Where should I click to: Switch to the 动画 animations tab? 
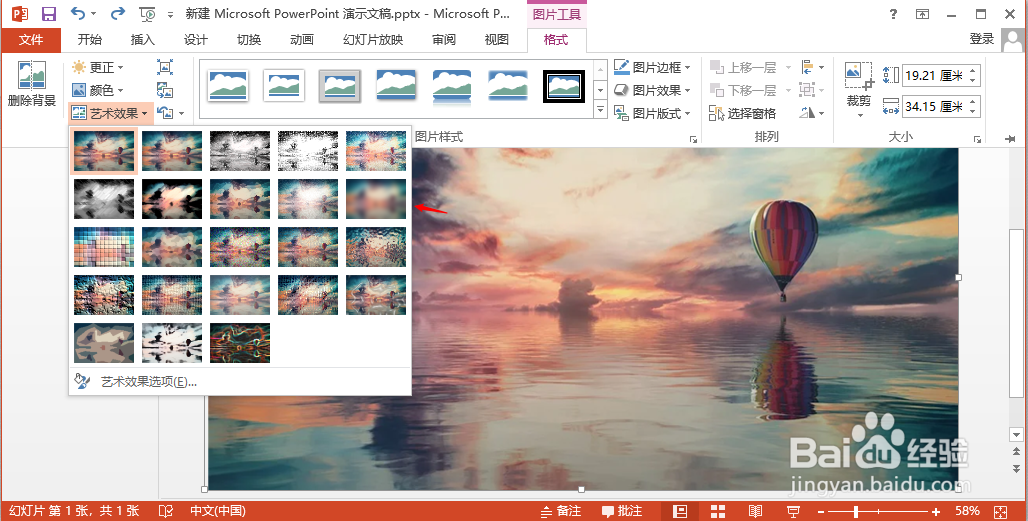coord(302,40)
